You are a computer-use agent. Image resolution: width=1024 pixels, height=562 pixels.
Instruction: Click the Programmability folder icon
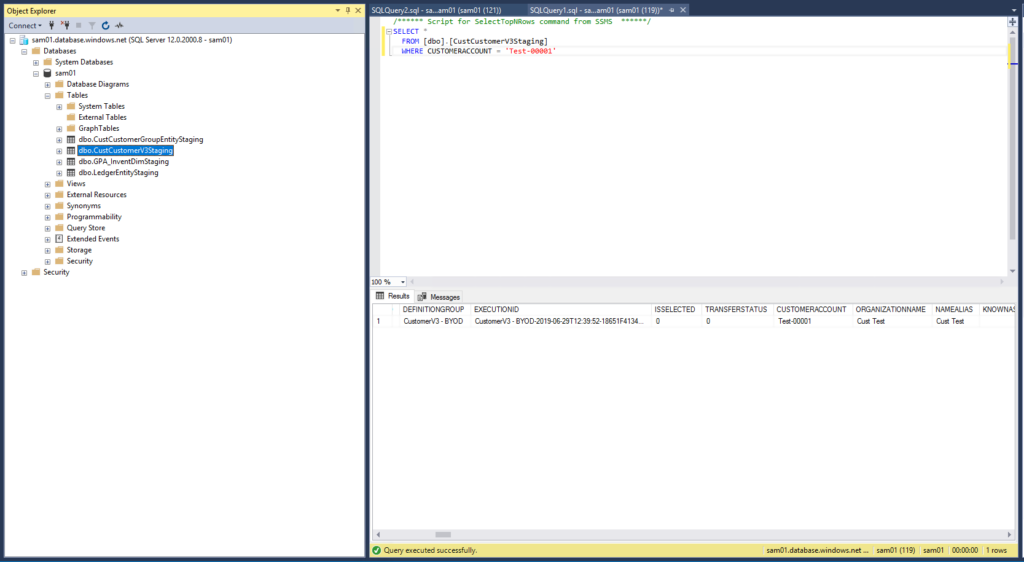coord(59,217)
